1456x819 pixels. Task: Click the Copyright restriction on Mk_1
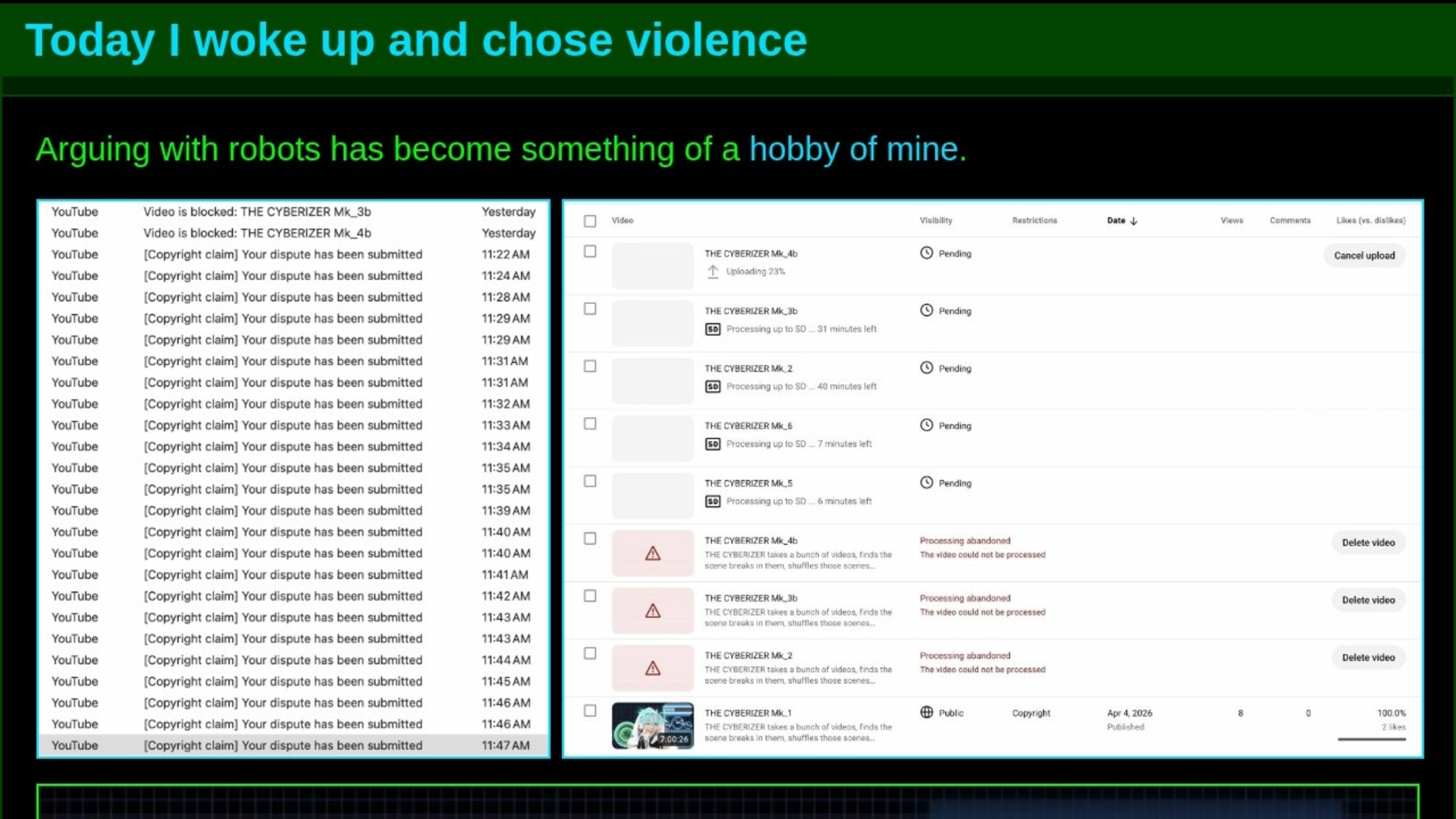[1031, 714]
